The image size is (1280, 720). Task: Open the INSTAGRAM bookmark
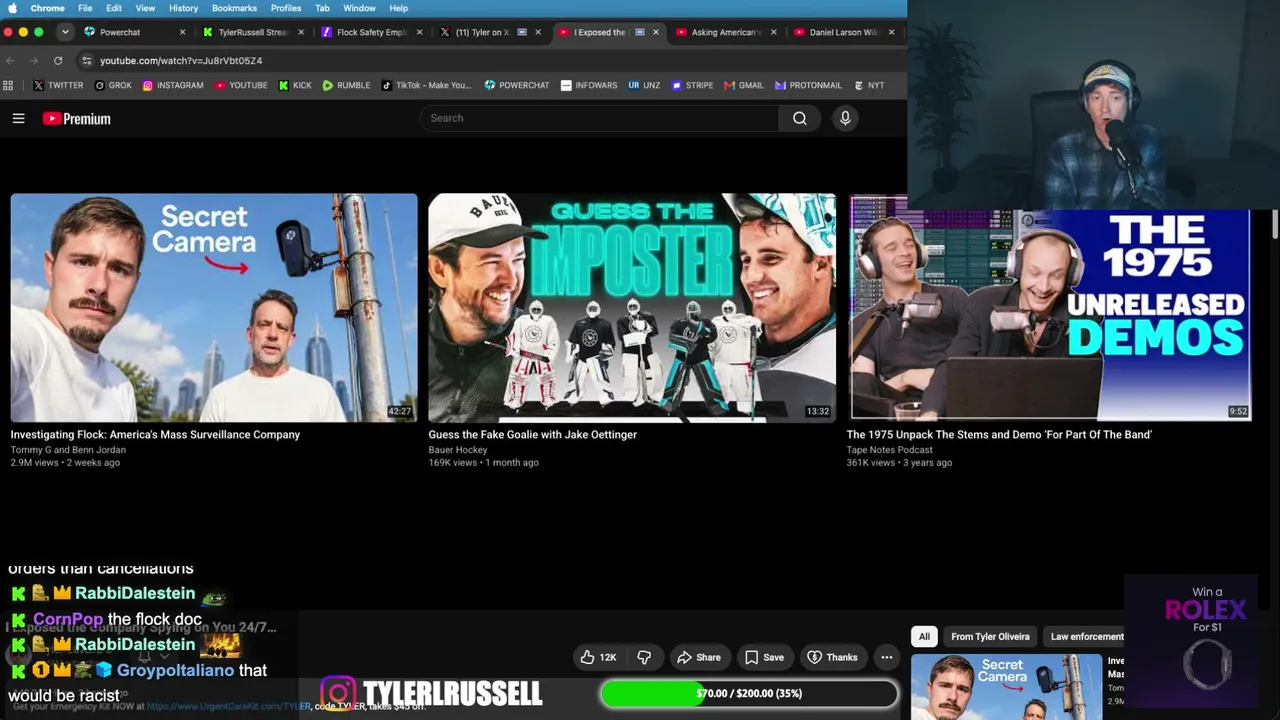click(x=173, y=85)
